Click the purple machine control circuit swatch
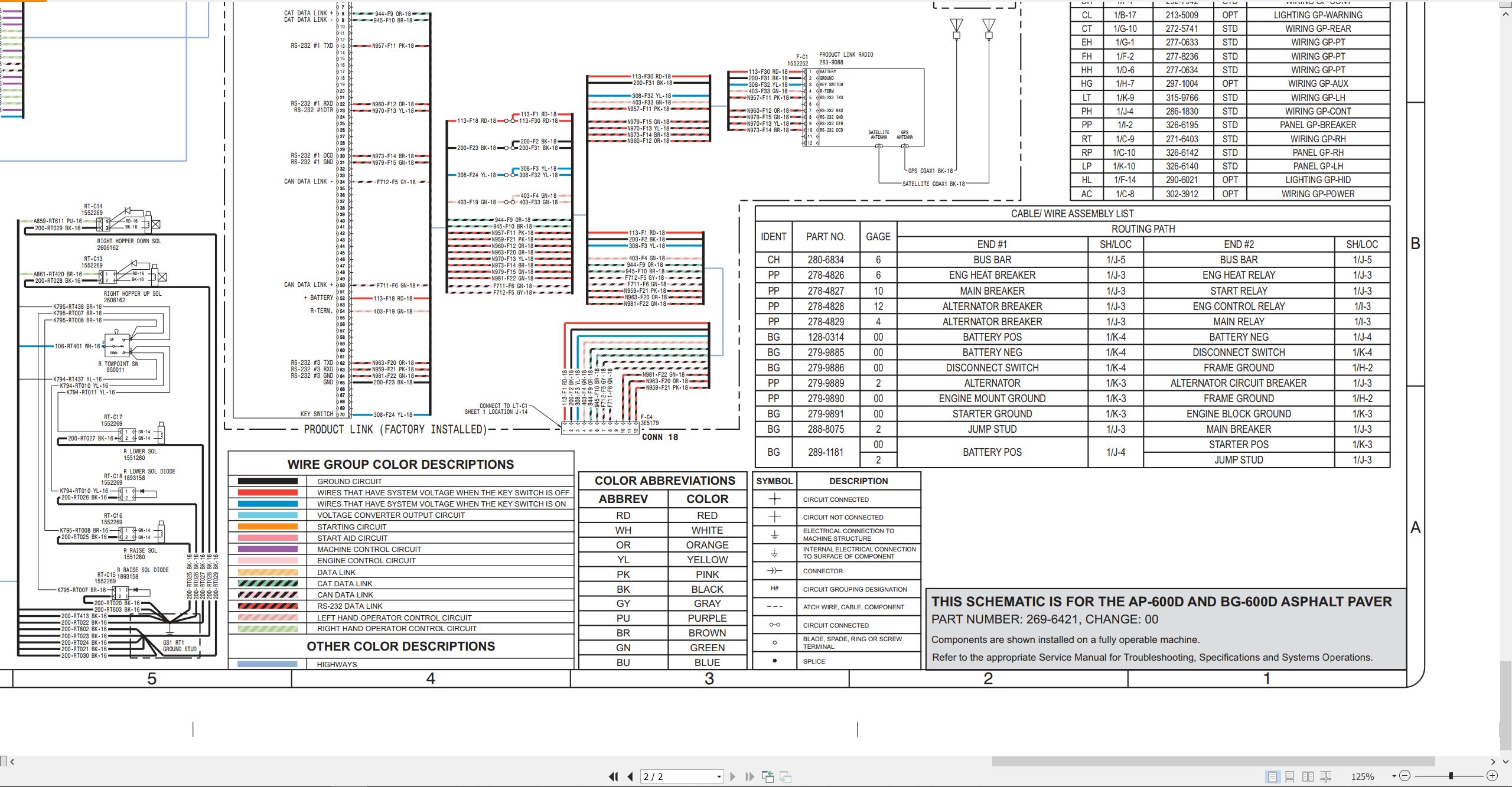This screenshot has width=1512, height=787. pyautogui.click(x=268, y=549)
